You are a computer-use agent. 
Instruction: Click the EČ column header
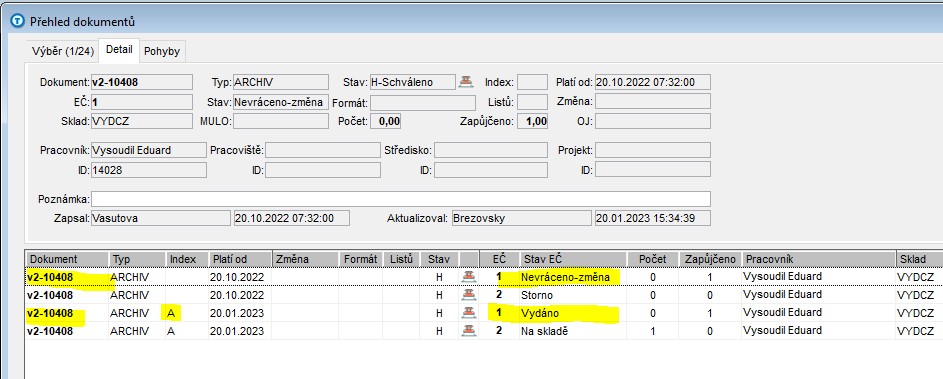coord(499,259)
